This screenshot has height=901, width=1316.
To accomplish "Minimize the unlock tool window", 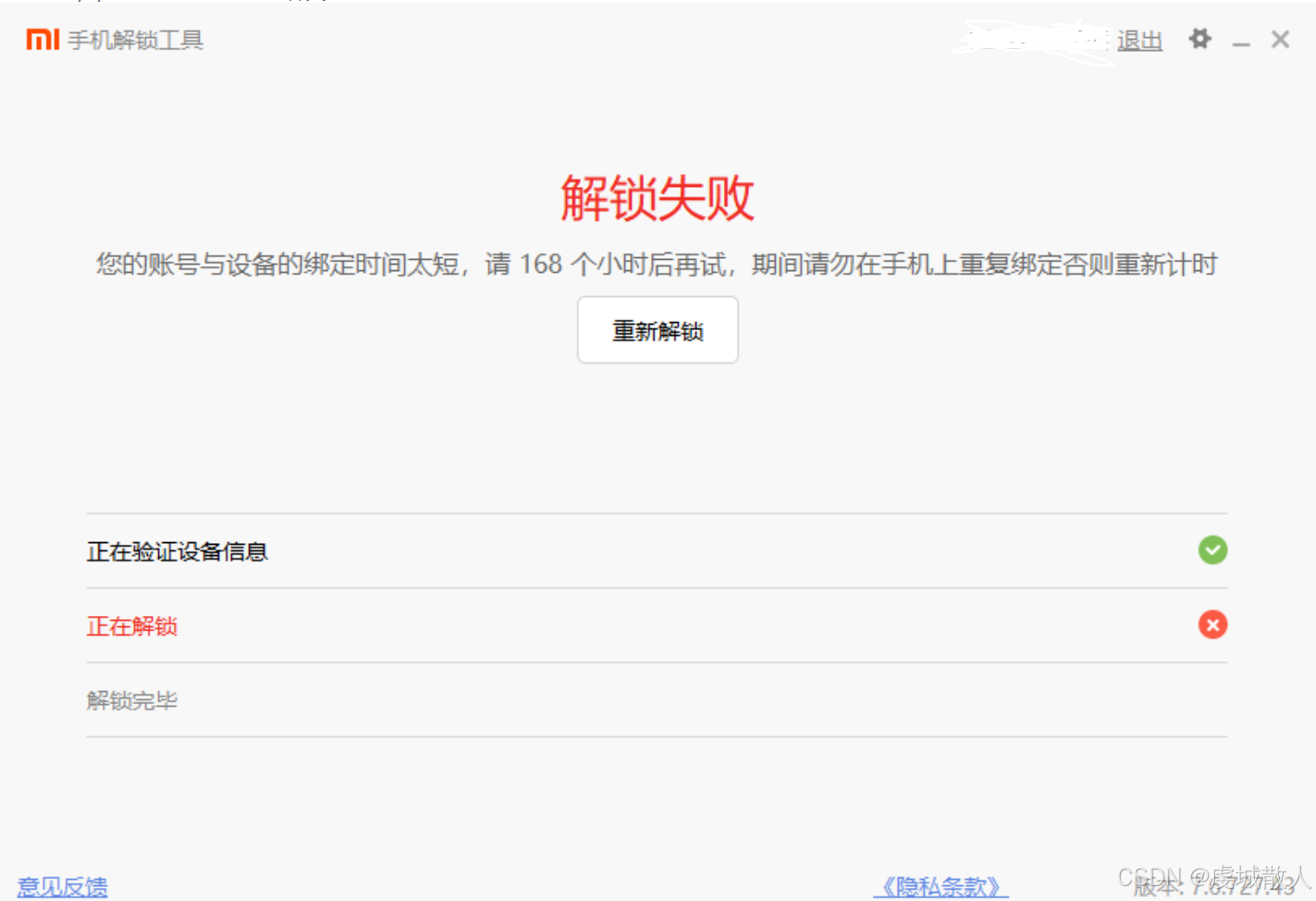I will pos(1241,43).
